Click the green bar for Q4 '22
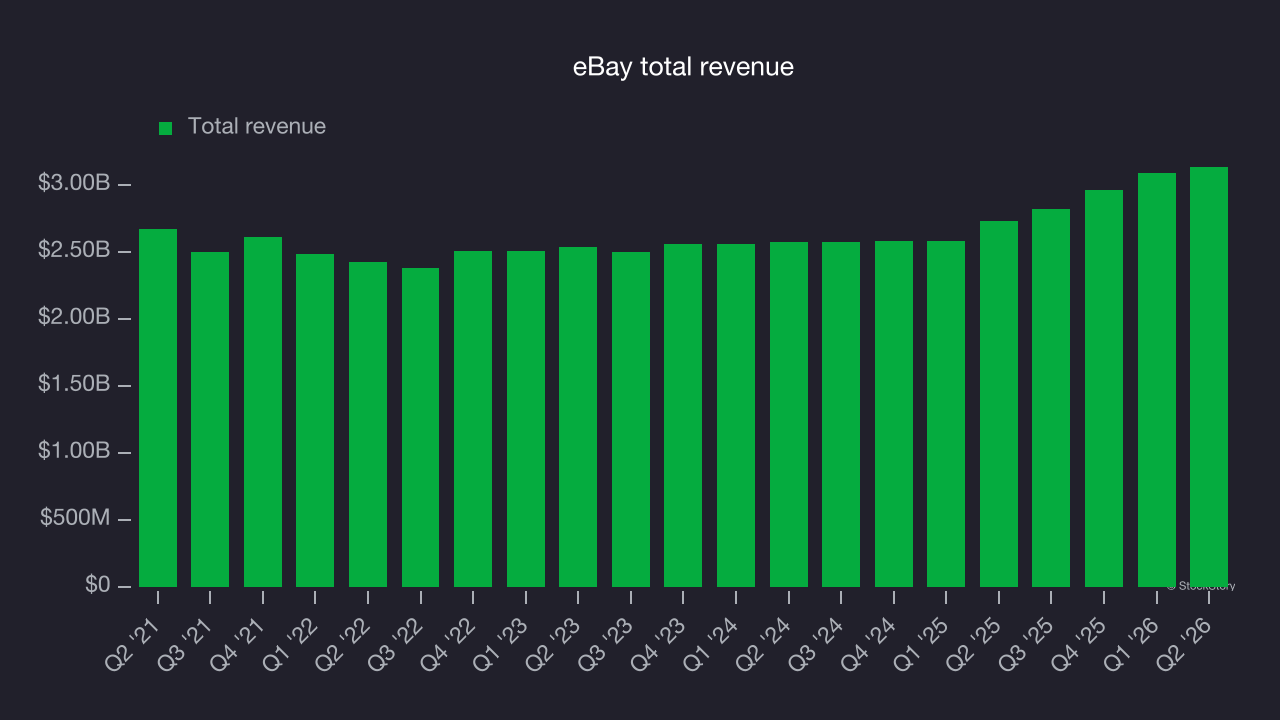The width and height of the screenshot is (1280, 720). (x=473, y=419)
